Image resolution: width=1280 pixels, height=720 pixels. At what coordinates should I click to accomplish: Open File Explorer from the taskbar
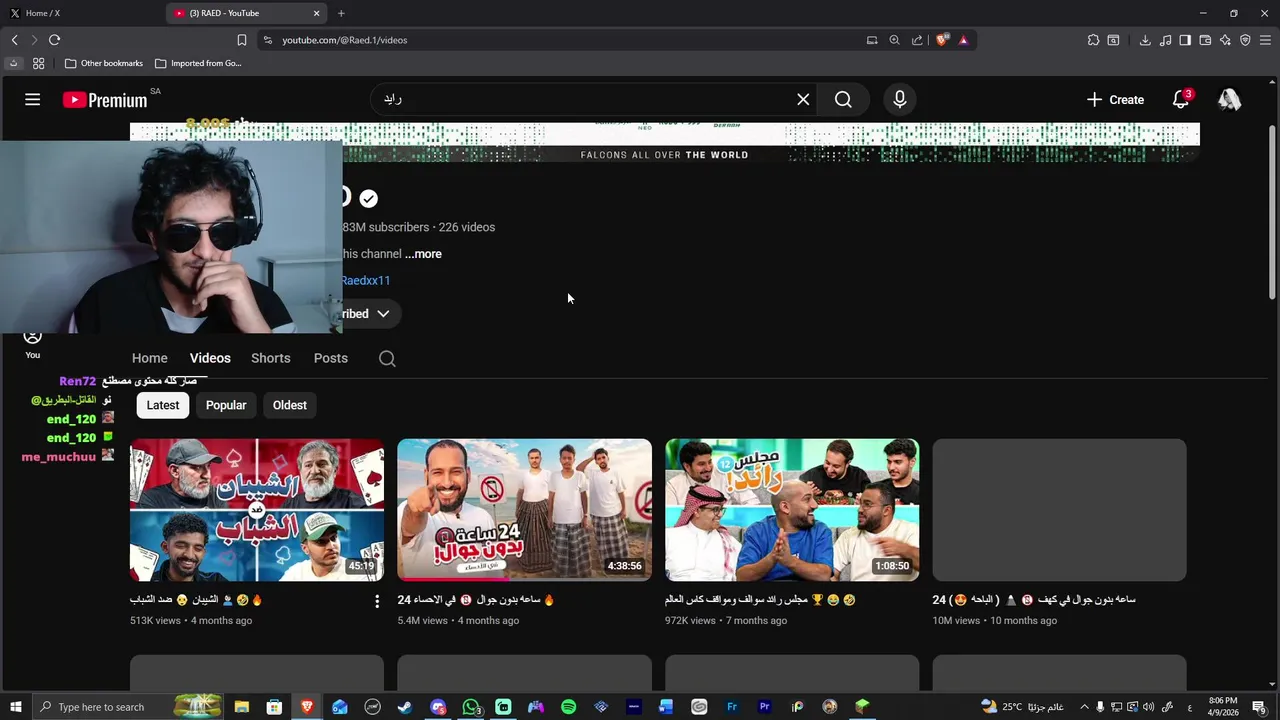coord(241,707)
